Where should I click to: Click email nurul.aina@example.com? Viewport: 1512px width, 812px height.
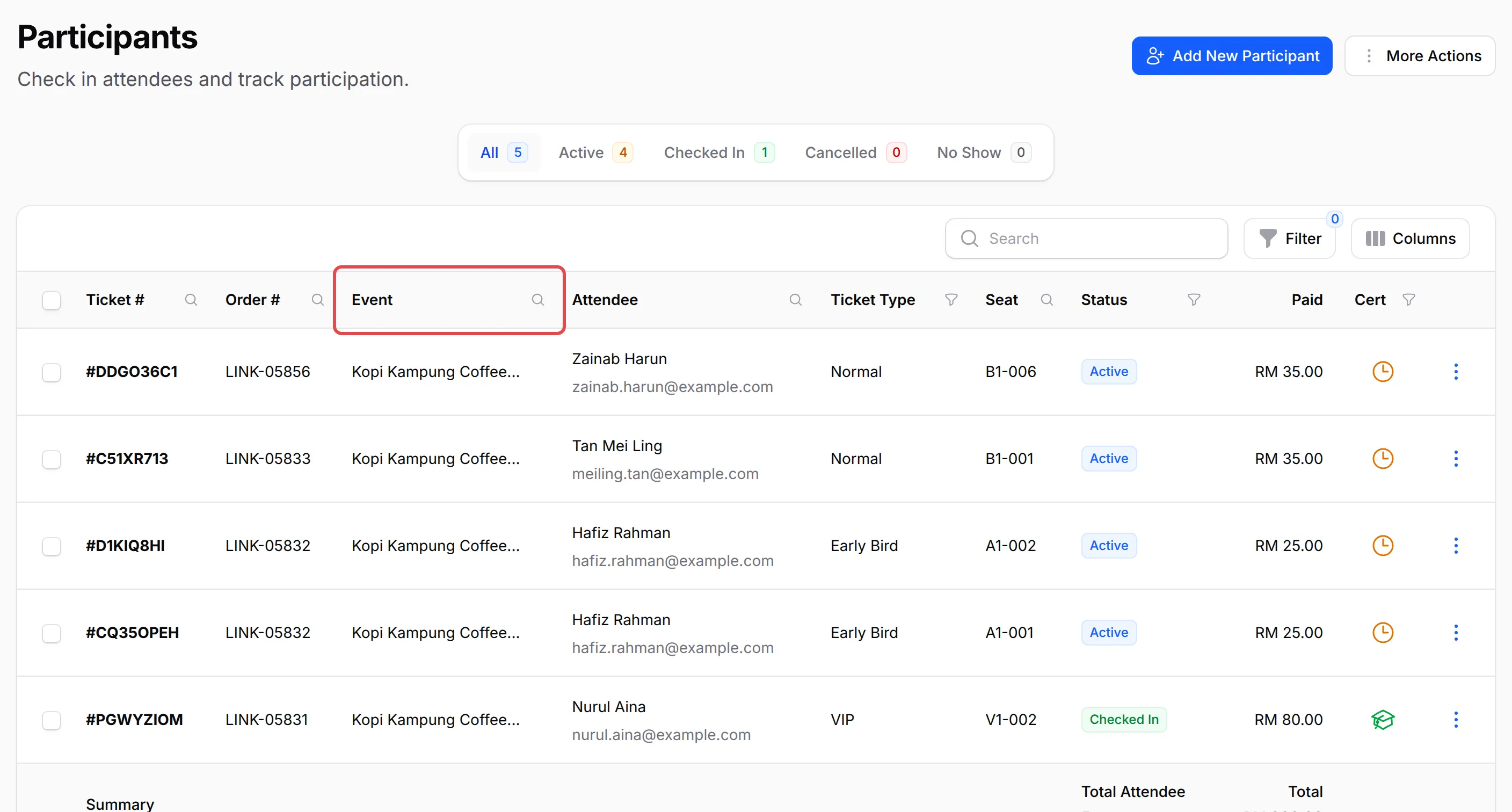click(x=661, y=735)
